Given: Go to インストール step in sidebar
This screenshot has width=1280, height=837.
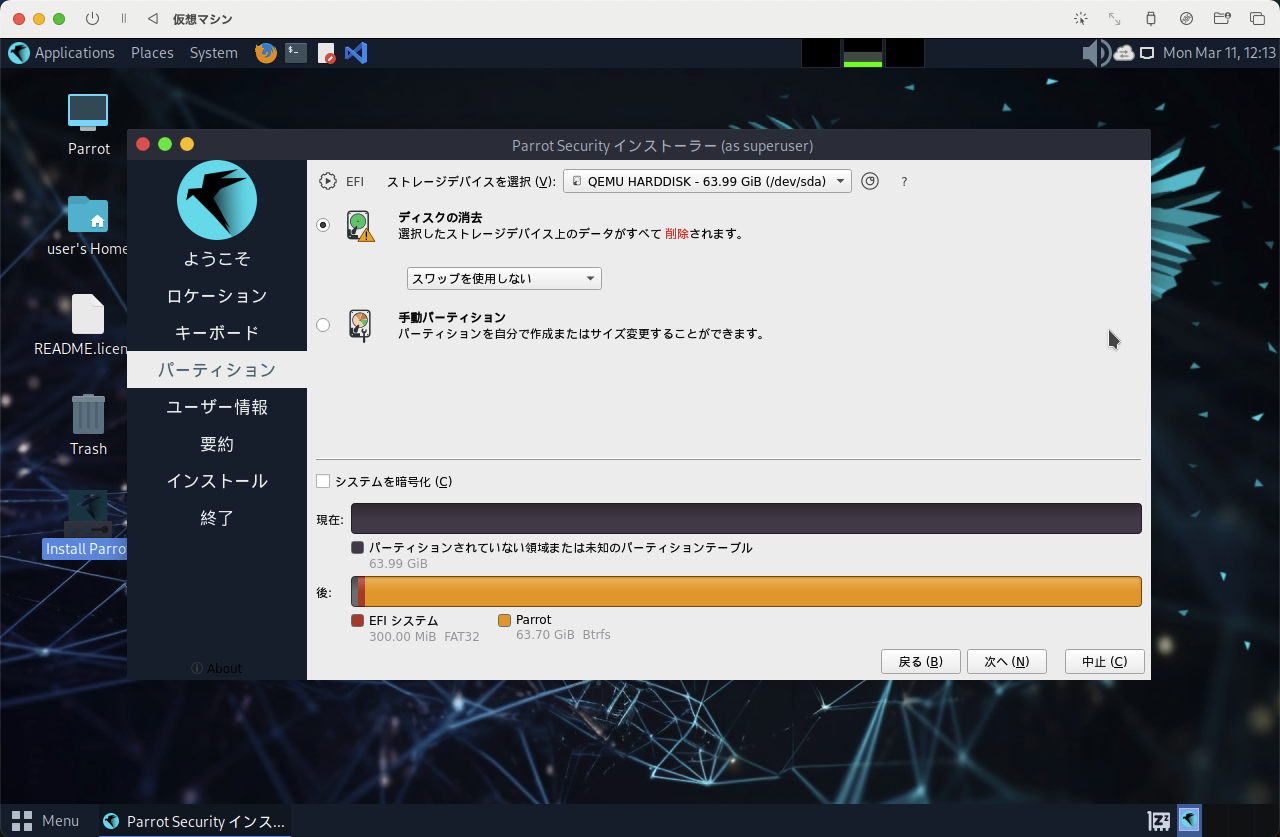Looking at the screenshot, I should [217, 480].
